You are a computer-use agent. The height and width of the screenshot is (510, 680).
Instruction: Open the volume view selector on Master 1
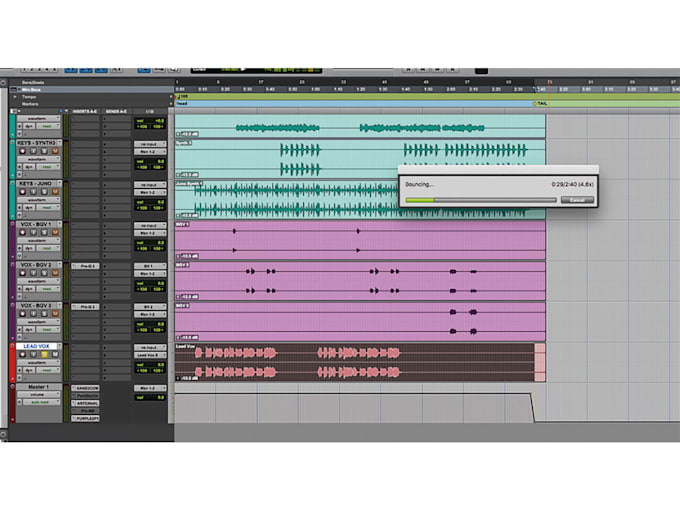pyautogui.click(x=37, y=395)
